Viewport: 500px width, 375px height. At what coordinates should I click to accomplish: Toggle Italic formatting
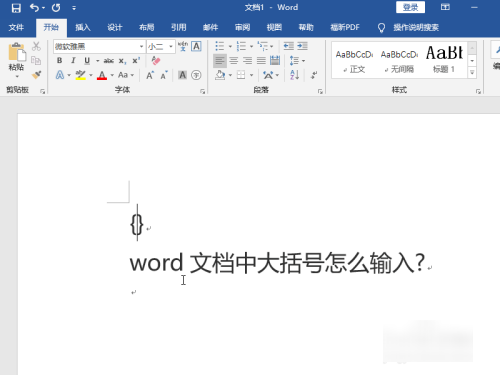click(x=73, y=61)
